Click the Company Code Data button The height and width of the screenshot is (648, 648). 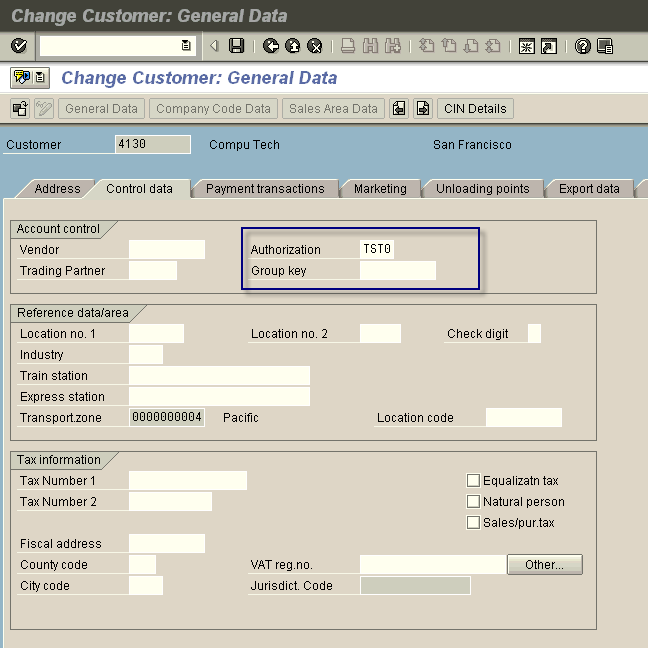(213, 109)
